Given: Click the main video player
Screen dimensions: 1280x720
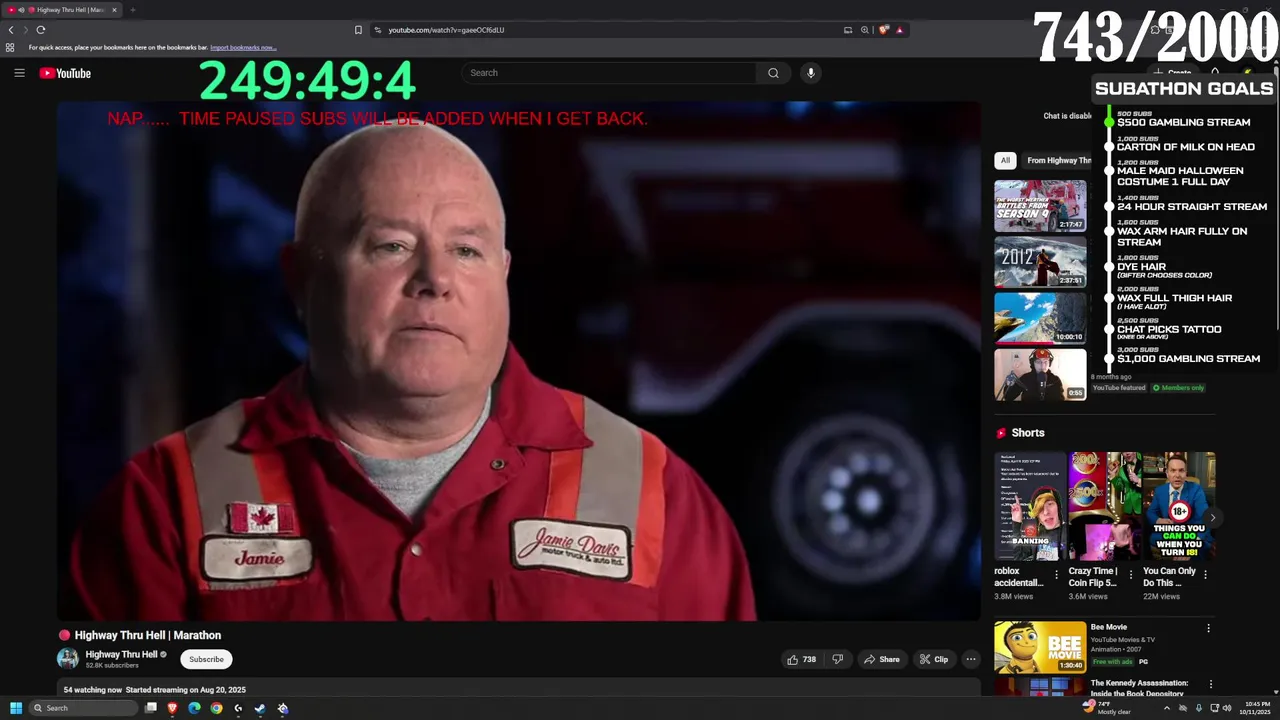Looking at the screenshot, I should click(519, 361).
